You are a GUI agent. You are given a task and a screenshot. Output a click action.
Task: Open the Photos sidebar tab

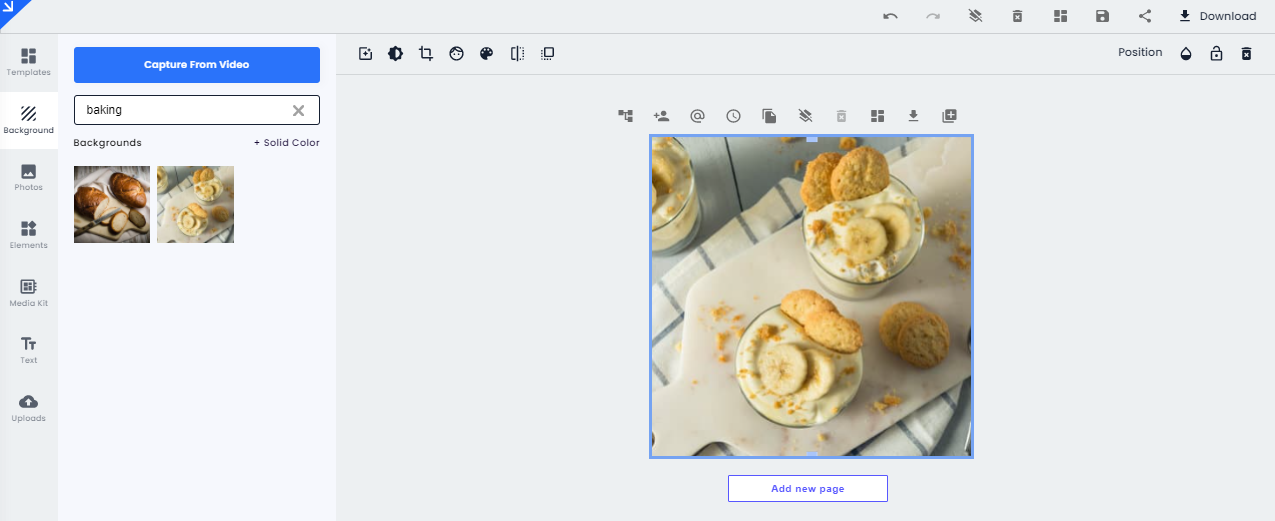click(x=28, y=177)
